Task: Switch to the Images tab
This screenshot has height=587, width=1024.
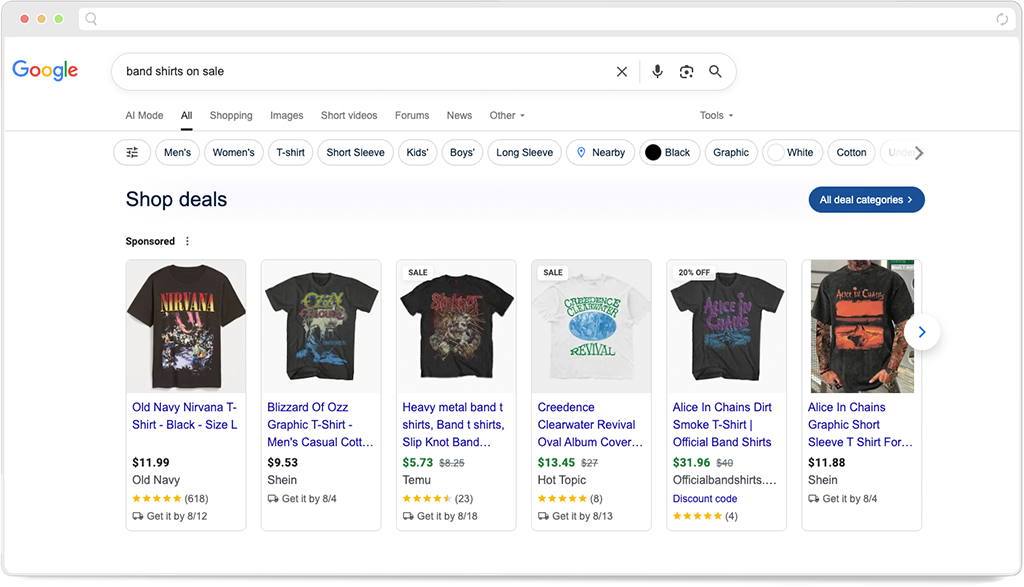Action: (287, 116)
